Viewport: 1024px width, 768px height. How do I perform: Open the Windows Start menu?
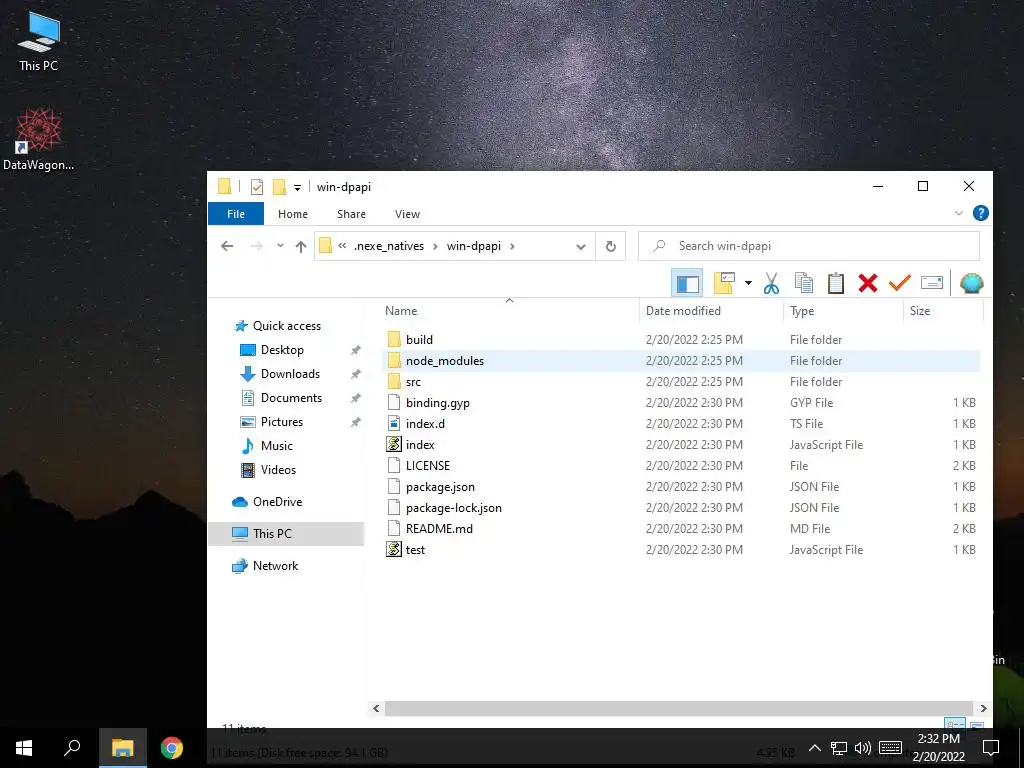click(x=24, y=748)
